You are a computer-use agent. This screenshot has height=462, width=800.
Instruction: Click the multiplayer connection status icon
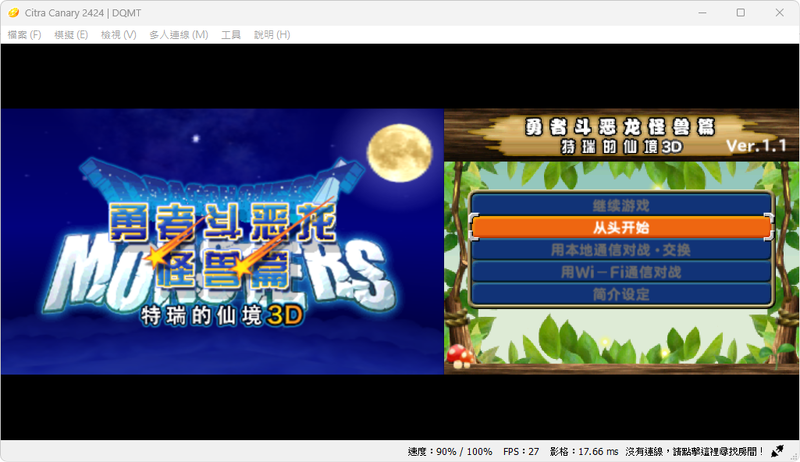pos(777,451)
